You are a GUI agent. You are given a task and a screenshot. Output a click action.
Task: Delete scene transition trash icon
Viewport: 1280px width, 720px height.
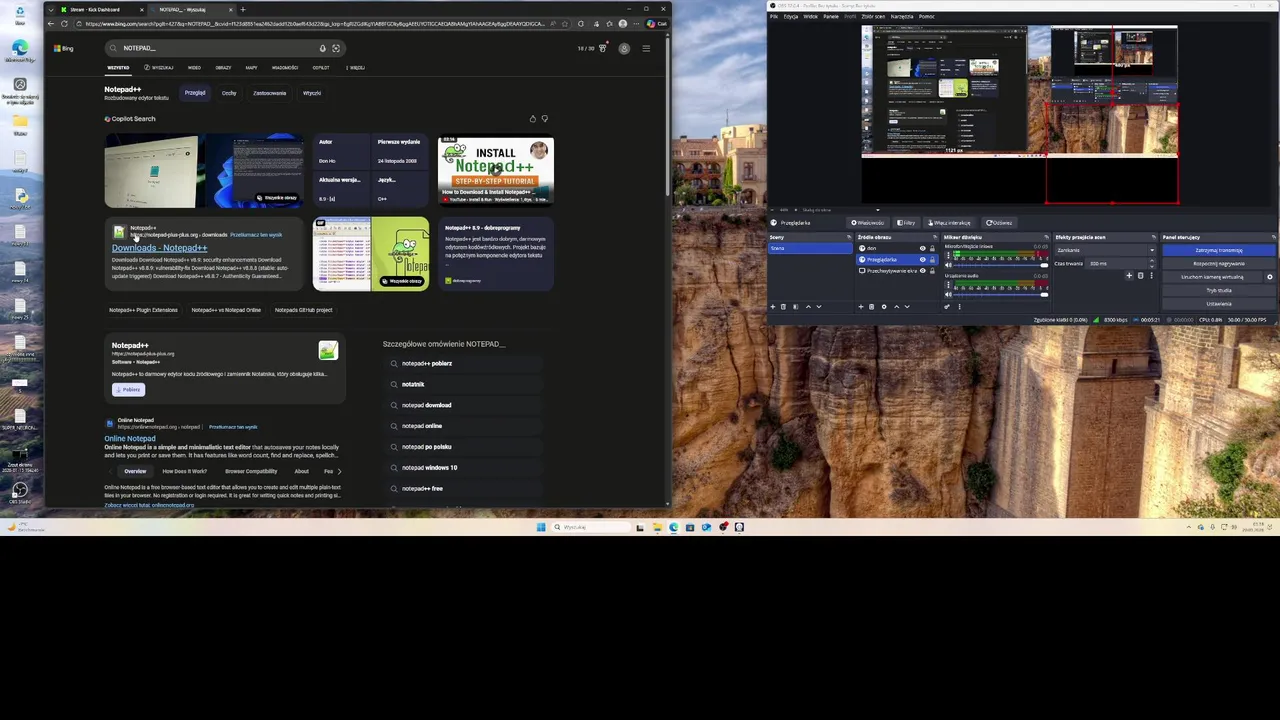click(x=1140, y=276)
